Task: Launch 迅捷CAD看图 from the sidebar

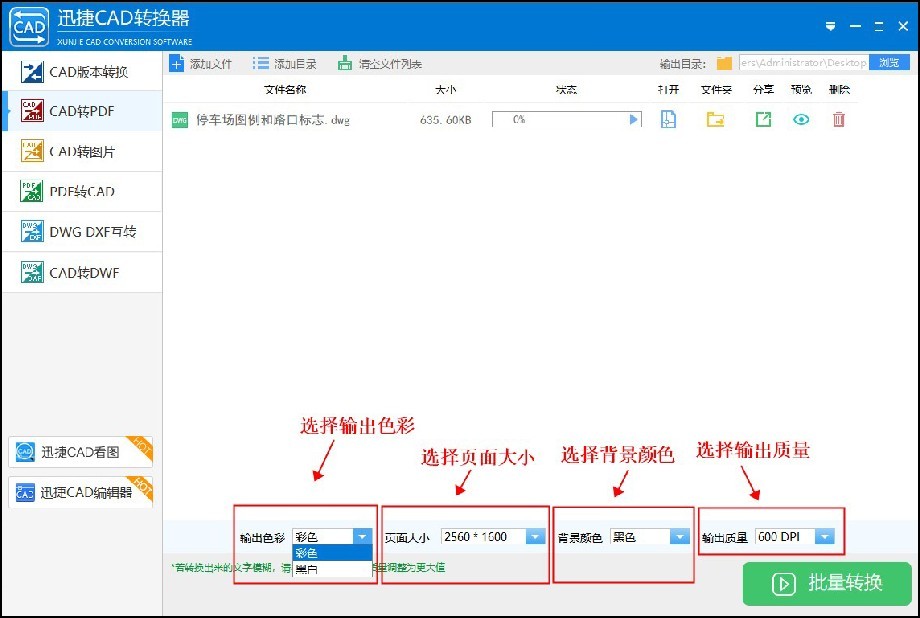Action: click(80, 452)
